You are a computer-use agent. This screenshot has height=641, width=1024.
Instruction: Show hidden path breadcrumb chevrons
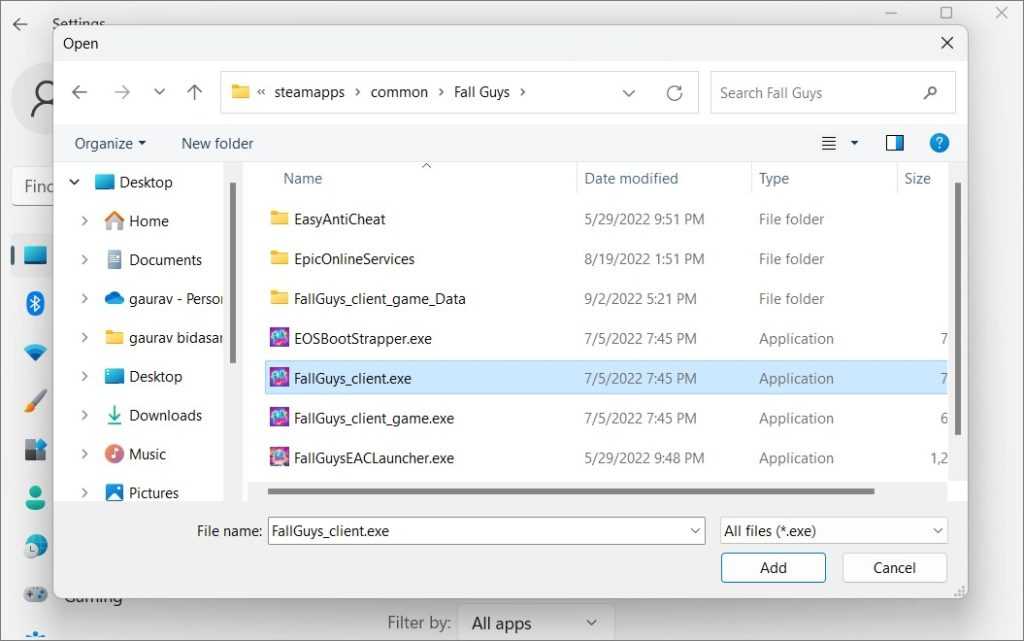[x=261, y=92]
